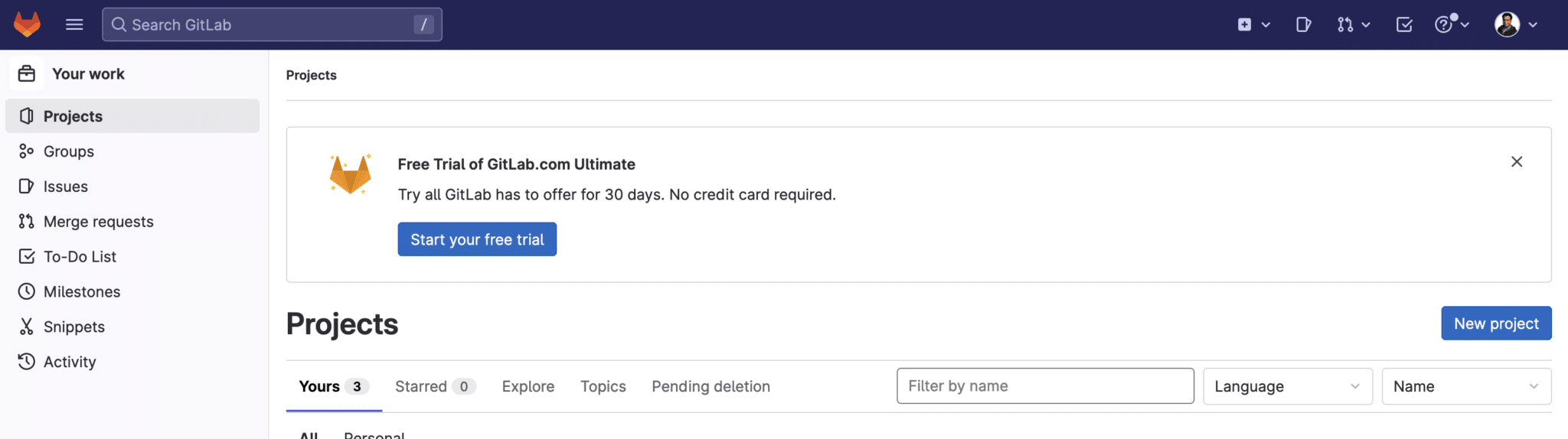Open the Name sort dropdown
Screen dimensions: 1568x439
pyautogui.click(x=1465, y=386)
